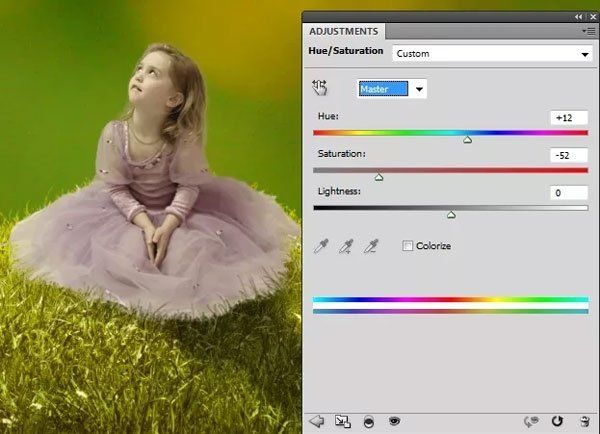Open the Adjustments panel options menu
The width and height of the screenshot is (600, 434).
(x=589, y=32)
